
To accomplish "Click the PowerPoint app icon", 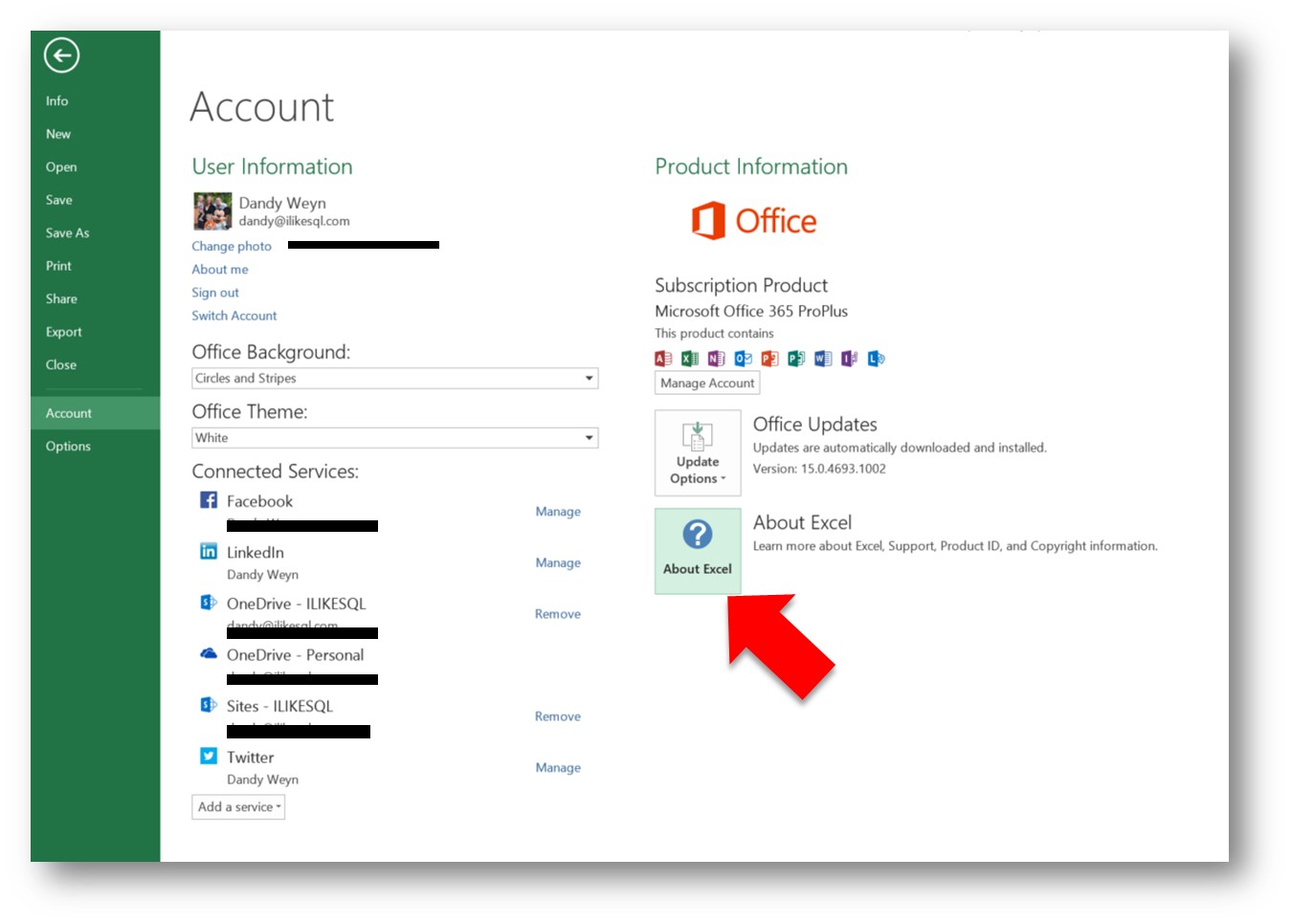I will (x=769, y=359).
